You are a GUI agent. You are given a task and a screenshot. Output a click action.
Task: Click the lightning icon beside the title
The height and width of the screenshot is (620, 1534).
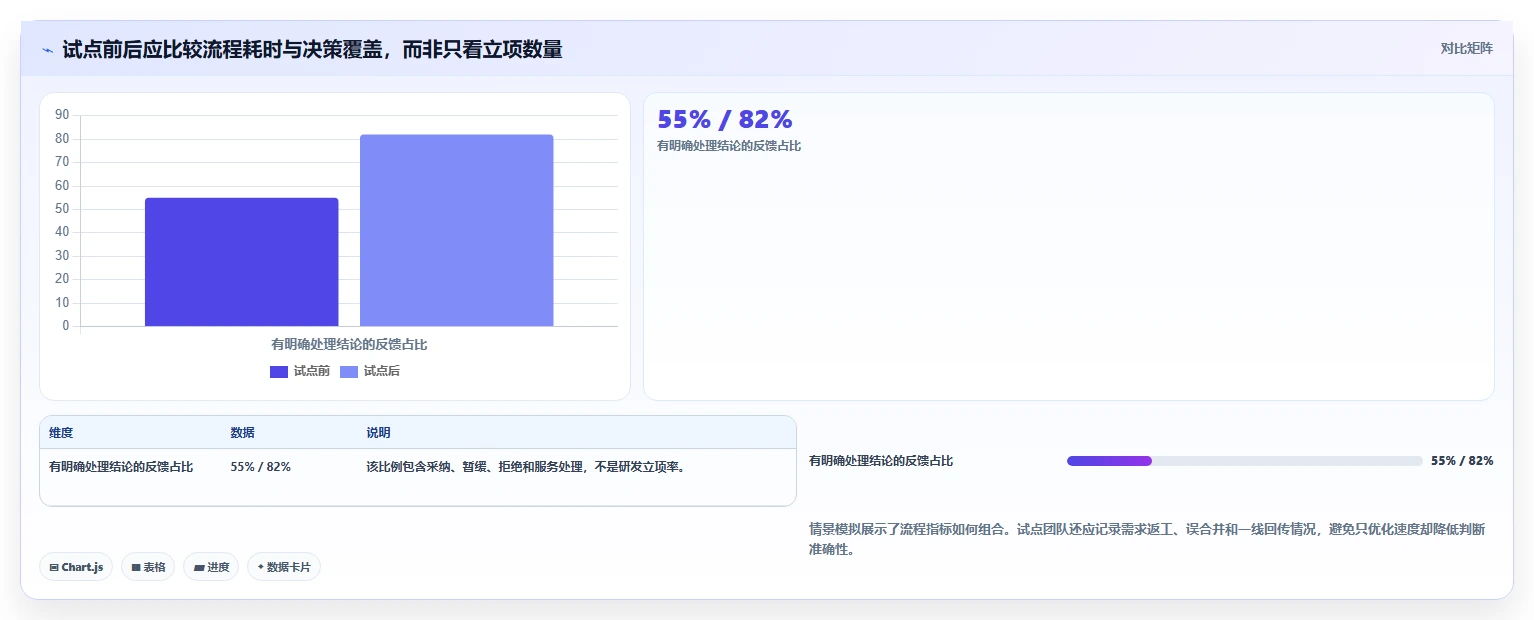tap(47, 49)
